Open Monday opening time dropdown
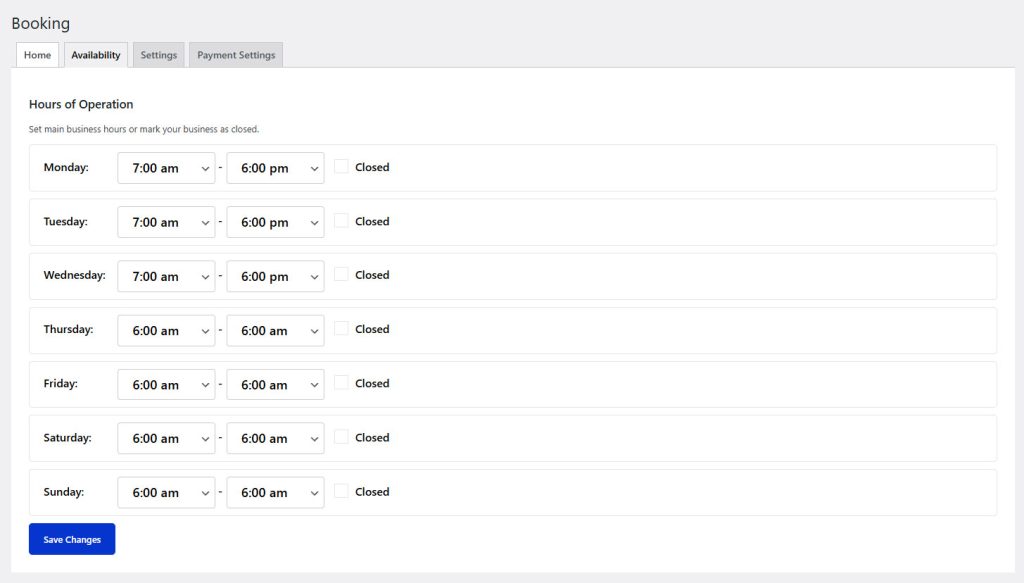1024x583 pixels. click(x=166, y=168)
